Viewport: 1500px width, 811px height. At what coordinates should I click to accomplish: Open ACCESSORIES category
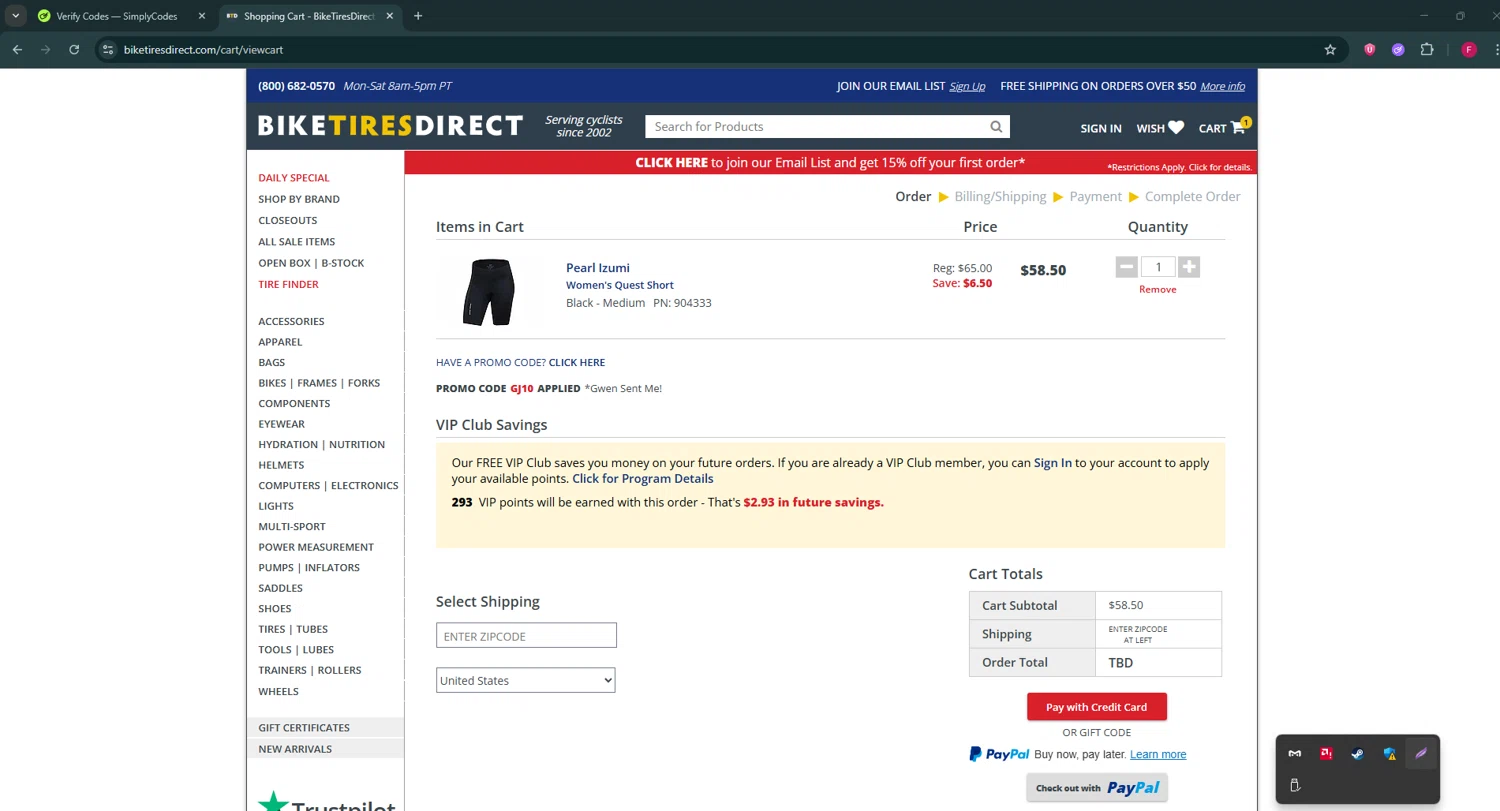[x=291, y=321]
